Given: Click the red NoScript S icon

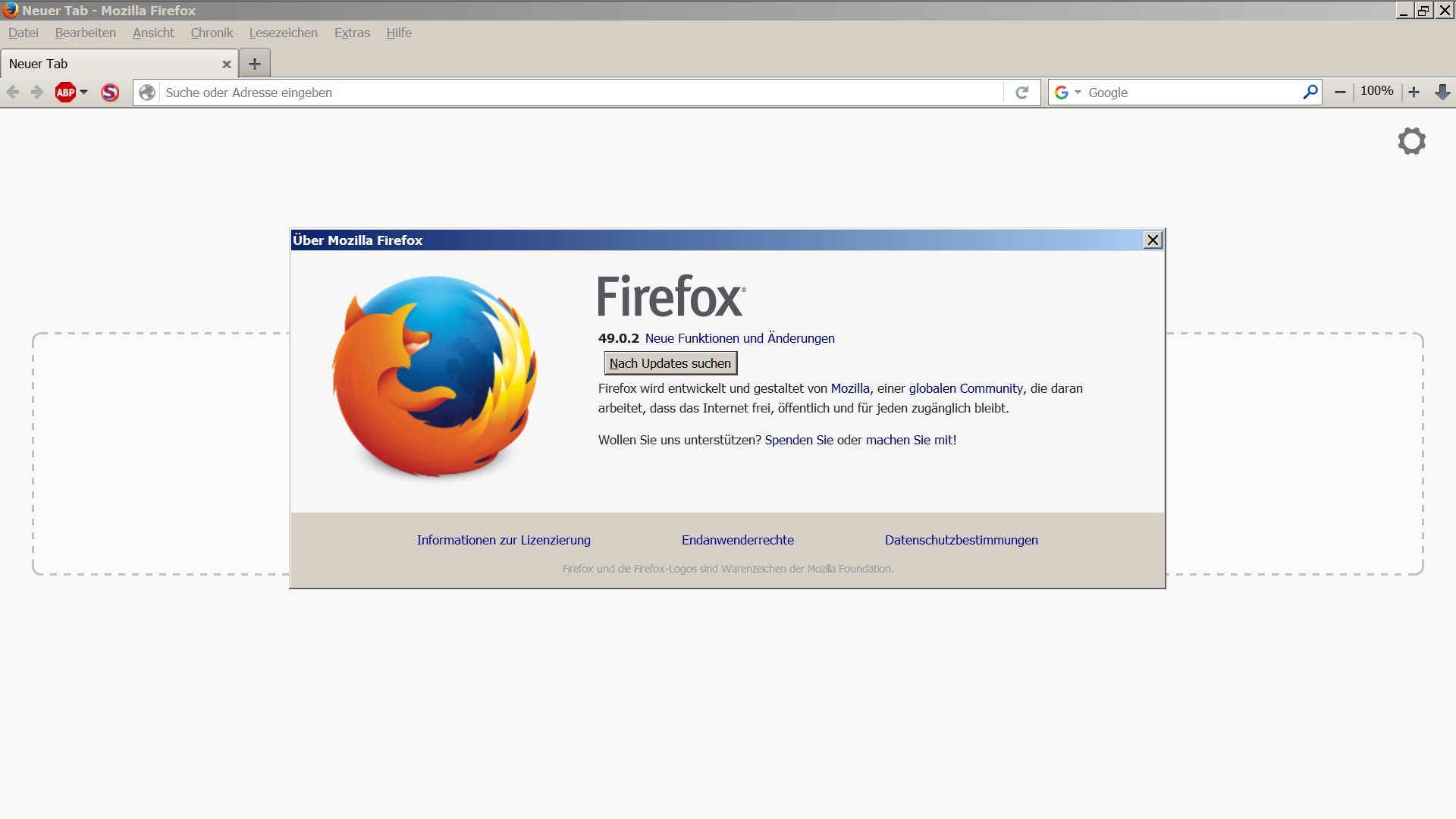Looking at the screenshot, I should click(x=110, y=93).
